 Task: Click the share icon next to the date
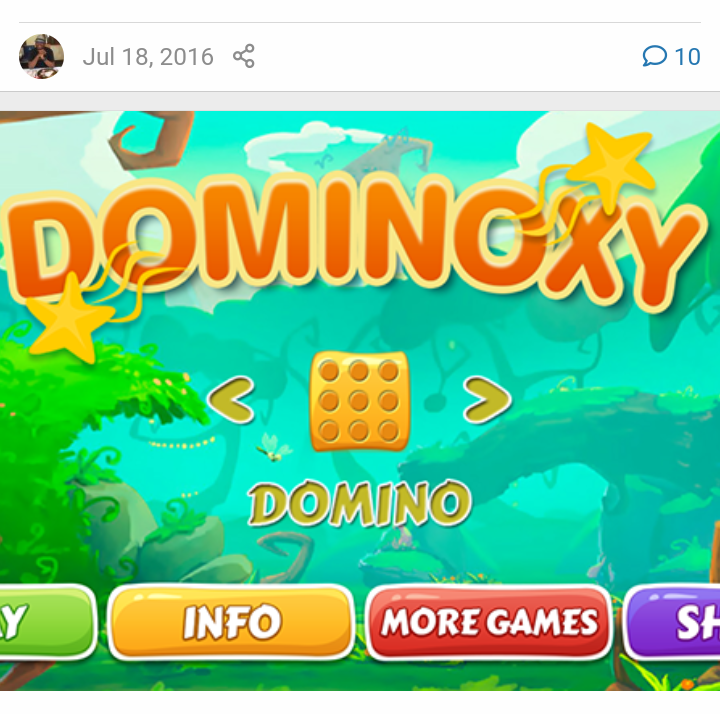coord(244,56)
